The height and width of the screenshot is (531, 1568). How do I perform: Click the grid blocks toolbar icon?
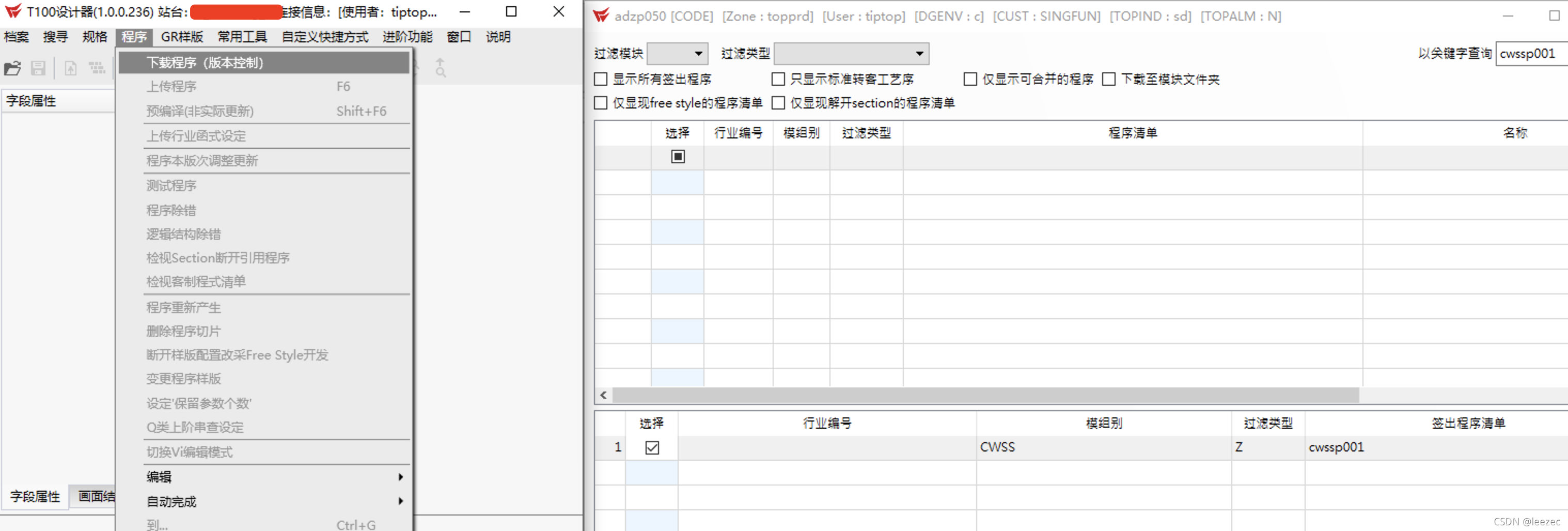click(97, 68)
